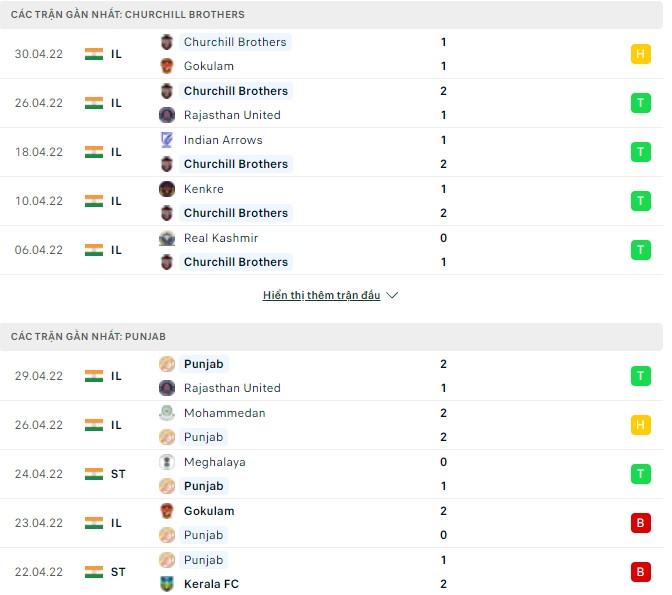The width and height of the screenshot is (672, 595).
Task: Click the Indian Arrows team crest
Action: coord(166,140)
